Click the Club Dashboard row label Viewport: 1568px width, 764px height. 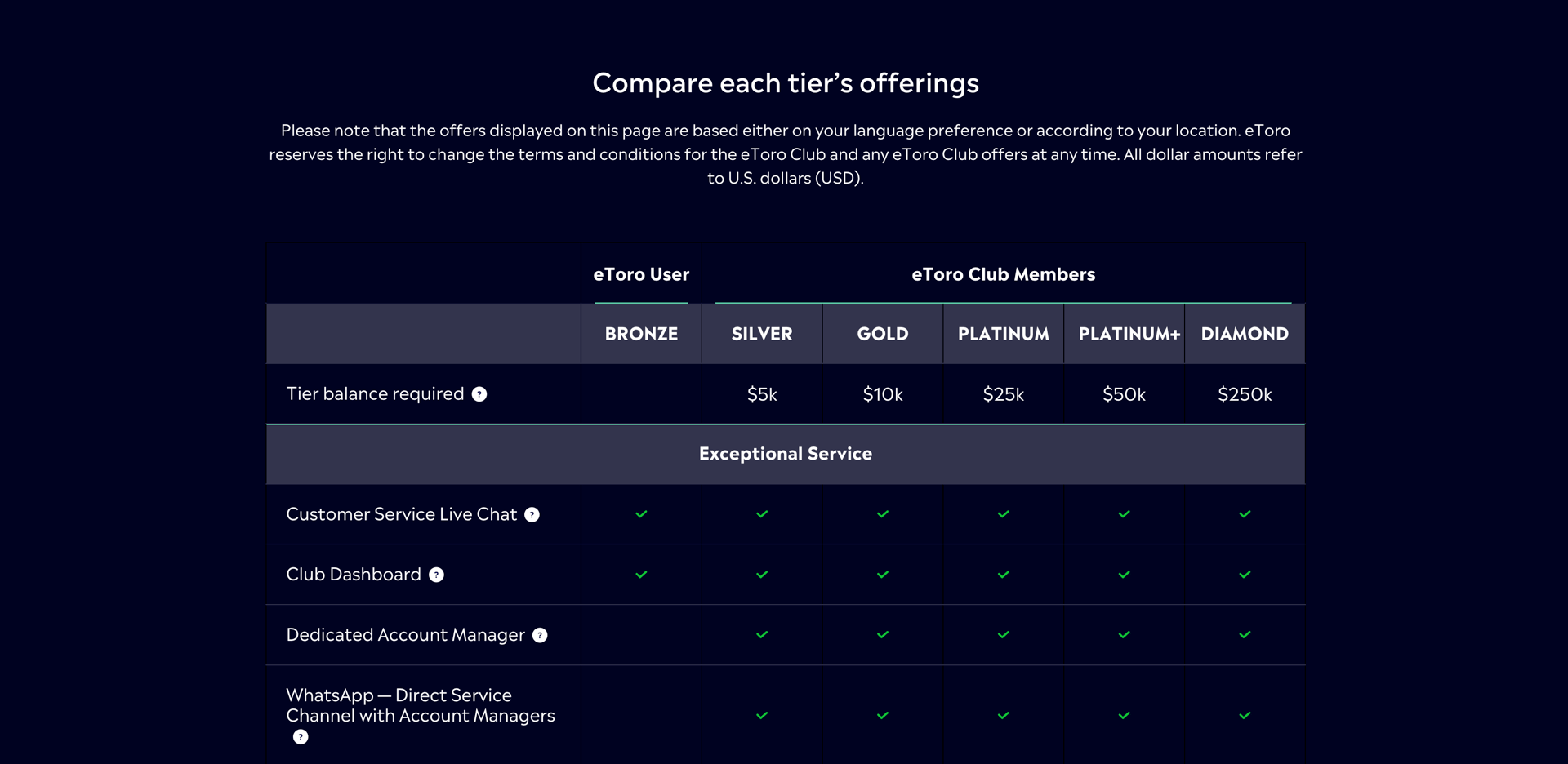[354, 575]
